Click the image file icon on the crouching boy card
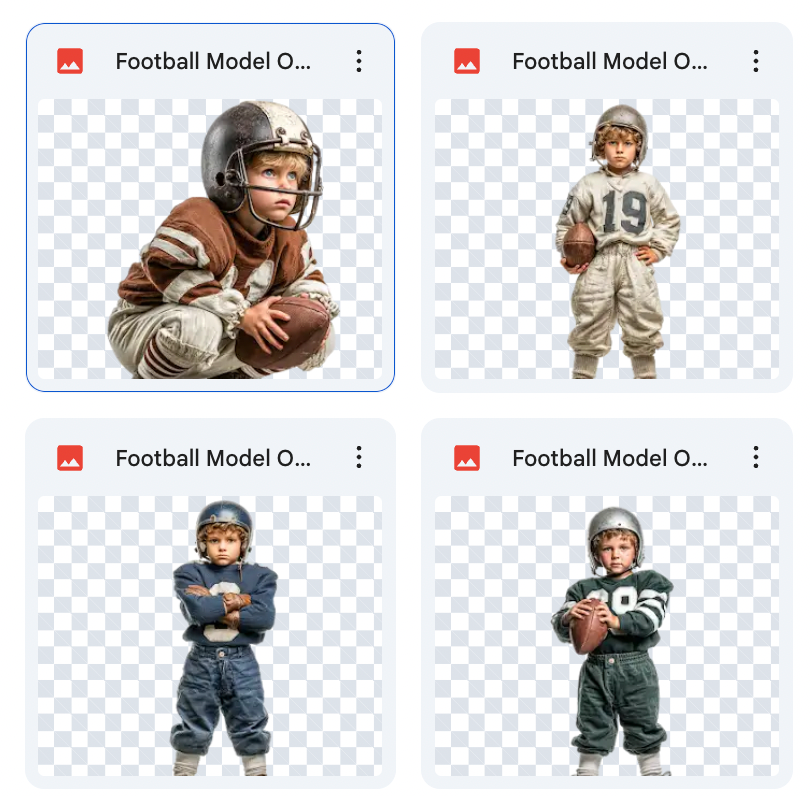 70,61
